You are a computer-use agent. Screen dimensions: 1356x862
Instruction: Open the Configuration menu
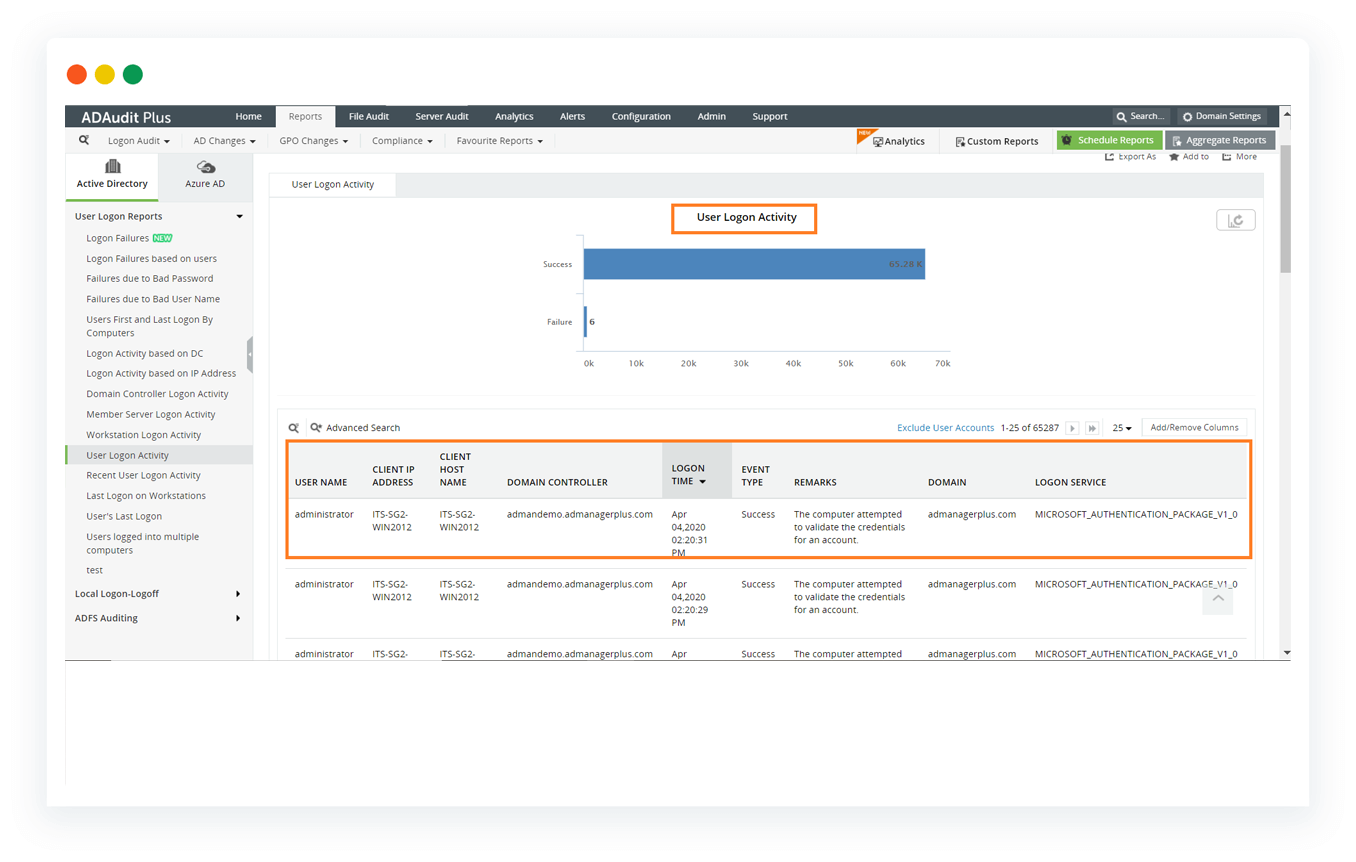point(641,116)
